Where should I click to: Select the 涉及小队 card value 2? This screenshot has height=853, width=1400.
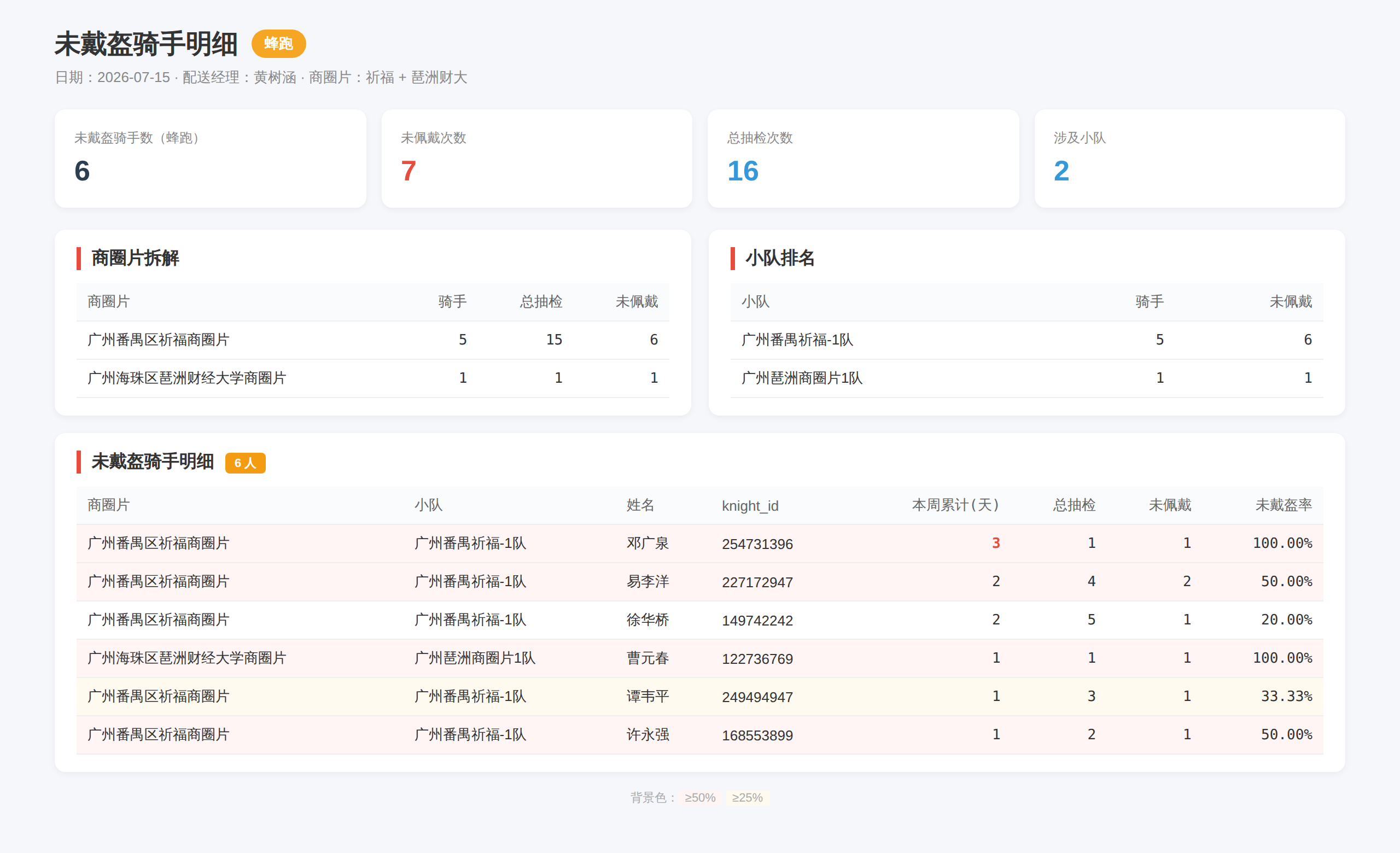1061,171
